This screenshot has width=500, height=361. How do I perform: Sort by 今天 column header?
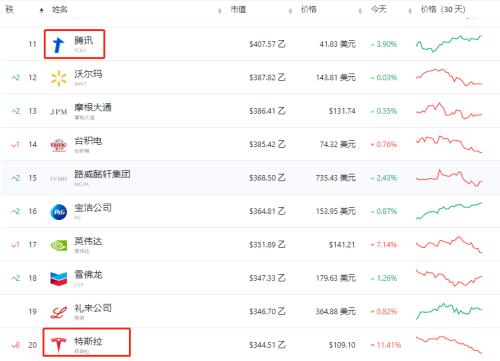[379, 9]
